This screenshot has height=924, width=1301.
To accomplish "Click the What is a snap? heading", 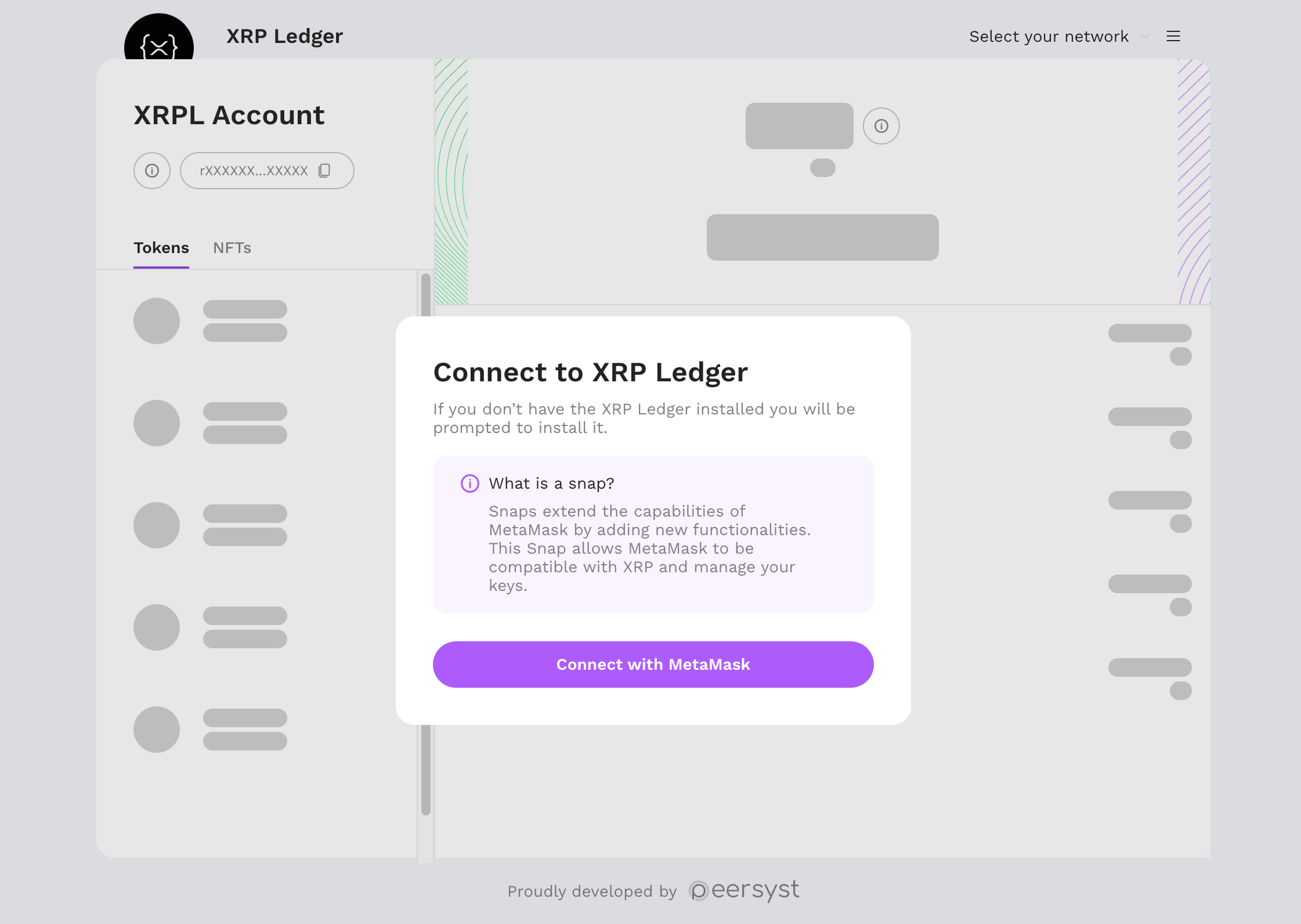I will [551, 483].
